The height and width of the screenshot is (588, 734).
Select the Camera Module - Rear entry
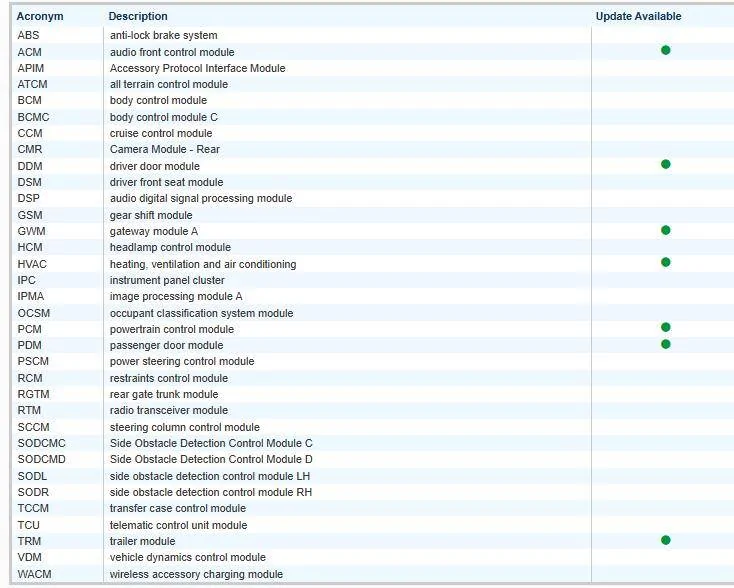pyautogui.click(x=164, y=150)
